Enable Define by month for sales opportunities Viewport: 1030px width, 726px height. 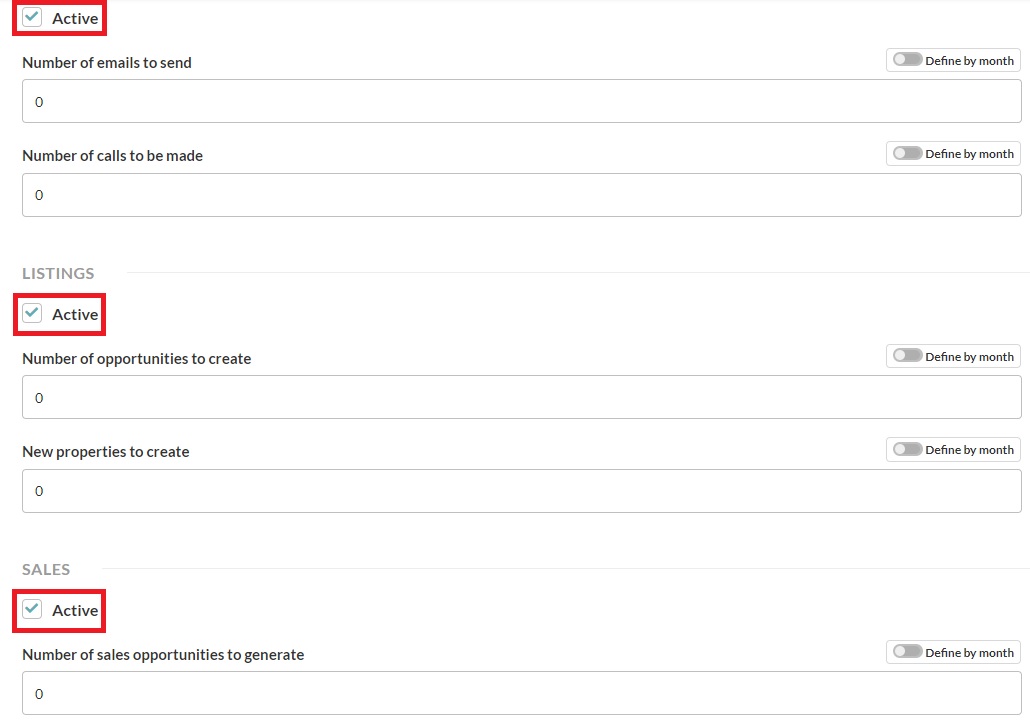click(x=908, y=652)
